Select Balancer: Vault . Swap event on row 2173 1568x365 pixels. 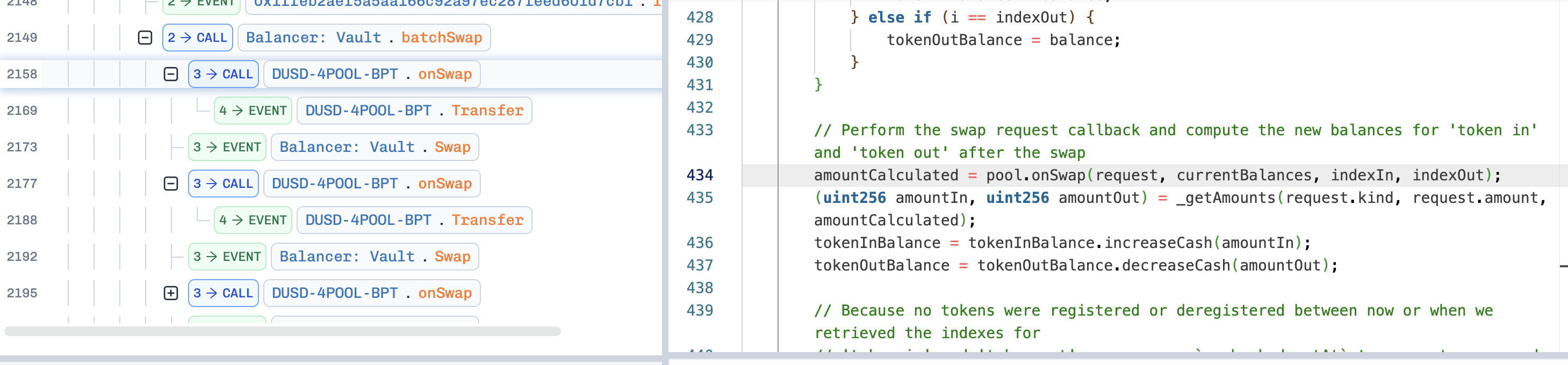tap(375, 147)
